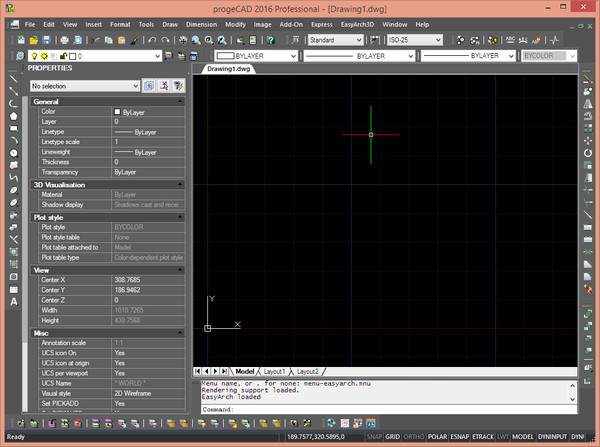Open a new drawing via New icon
The width and height of the screenshot is (600, 447).
coord(21,40)
